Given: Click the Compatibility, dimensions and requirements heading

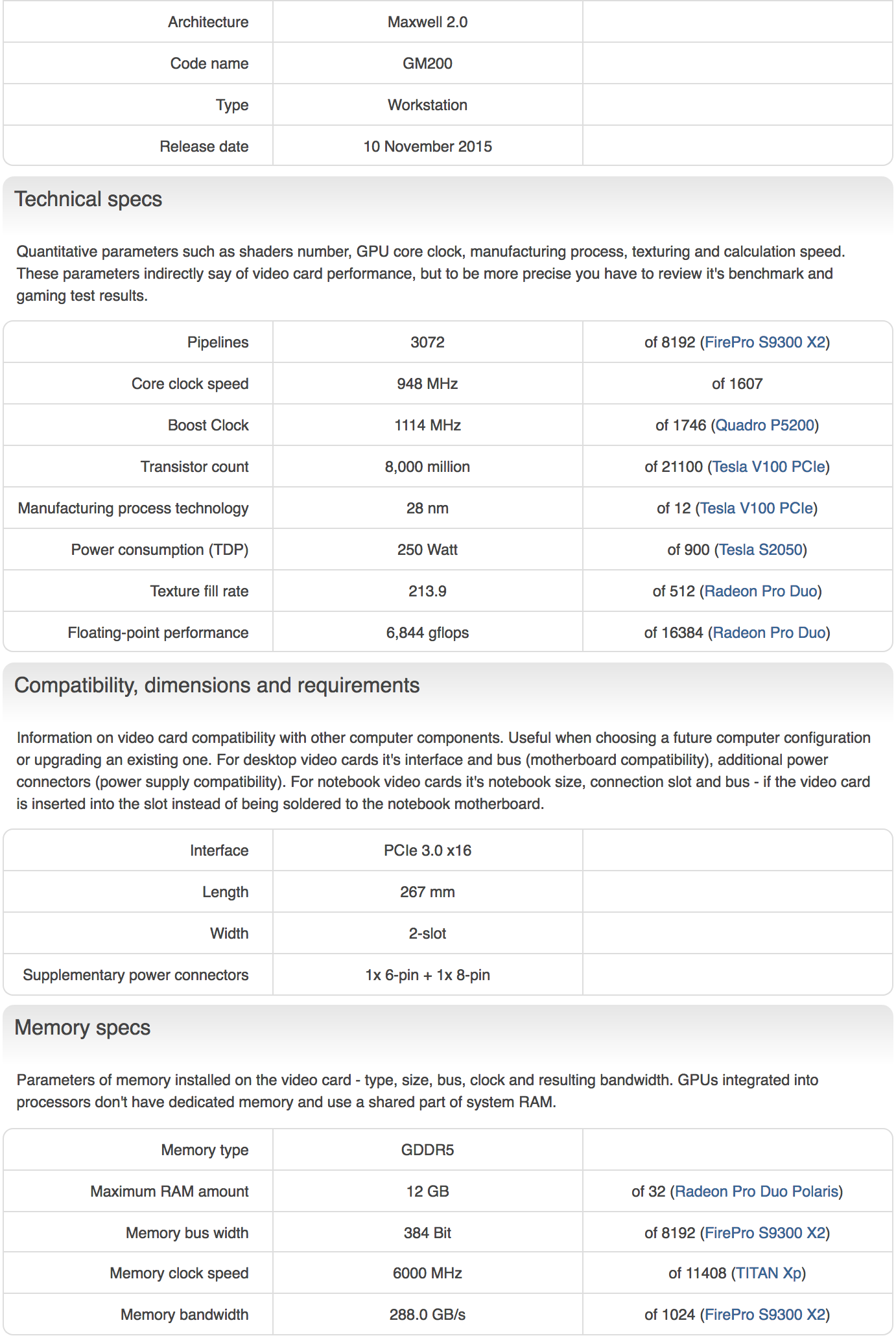Looking at the screenshot, I should [217, 685].
